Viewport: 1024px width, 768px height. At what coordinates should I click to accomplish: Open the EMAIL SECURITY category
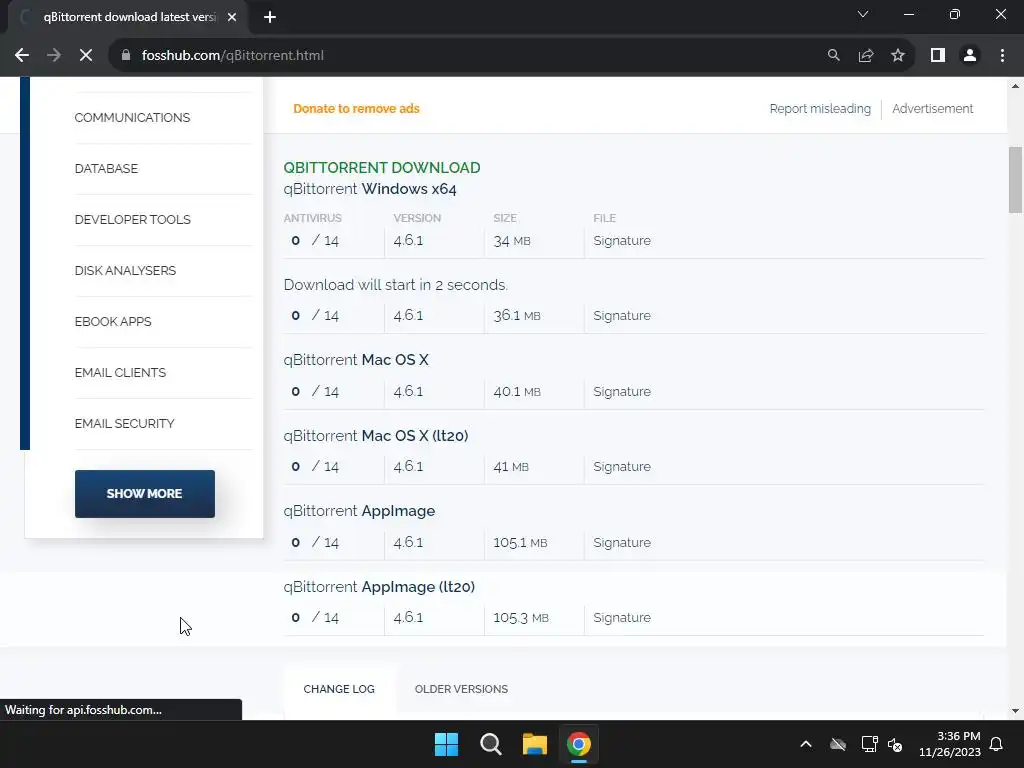pyautogui.click(x=125, y=423)
